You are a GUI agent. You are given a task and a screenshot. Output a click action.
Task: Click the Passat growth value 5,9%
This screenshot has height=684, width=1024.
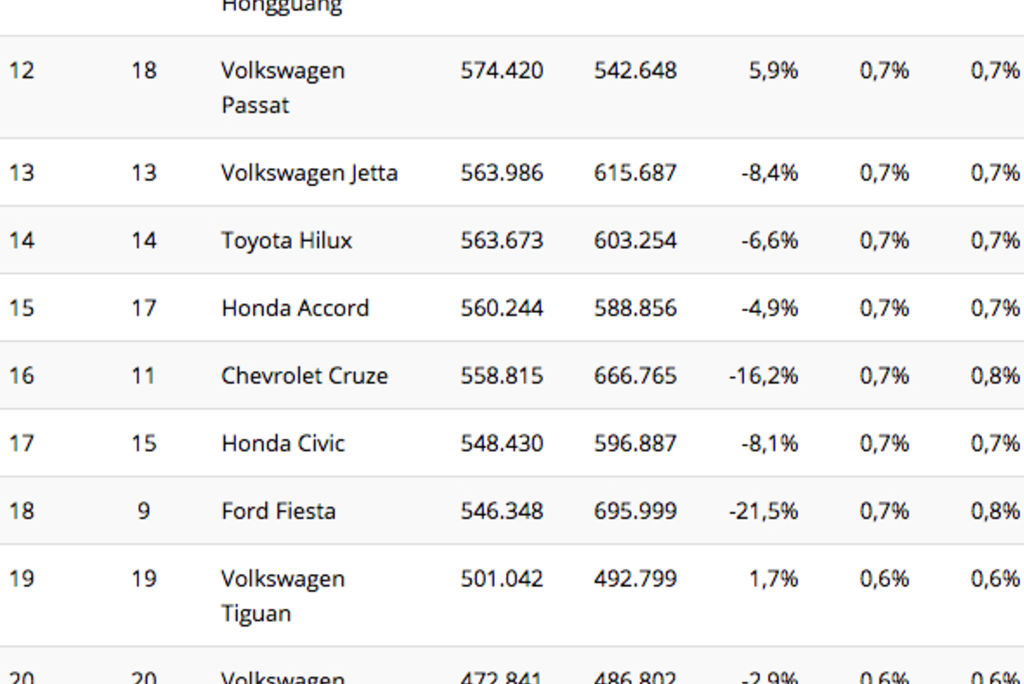point(774,71)
